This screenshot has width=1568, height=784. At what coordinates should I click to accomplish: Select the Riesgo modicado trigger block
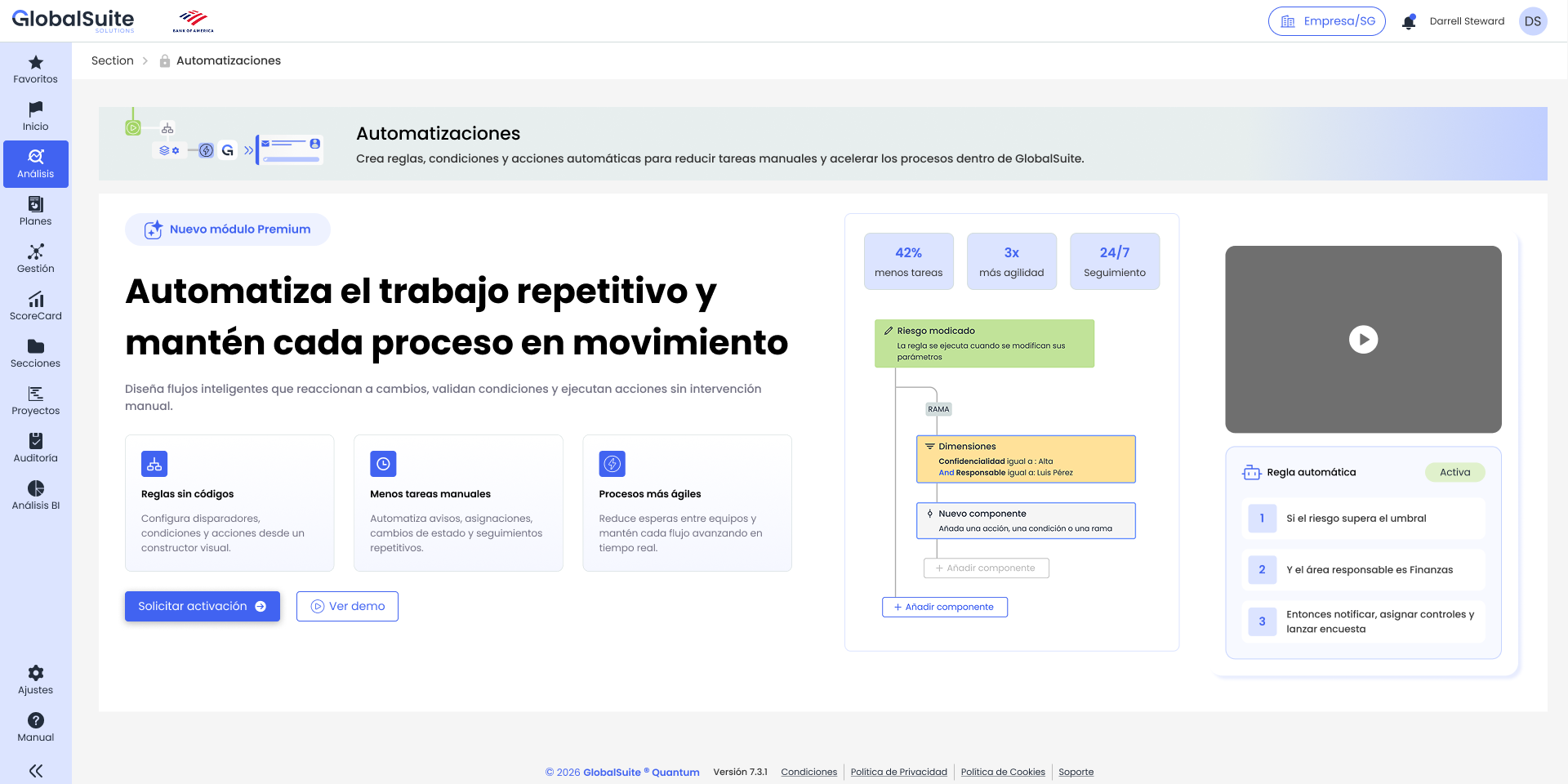coord(984,343)
